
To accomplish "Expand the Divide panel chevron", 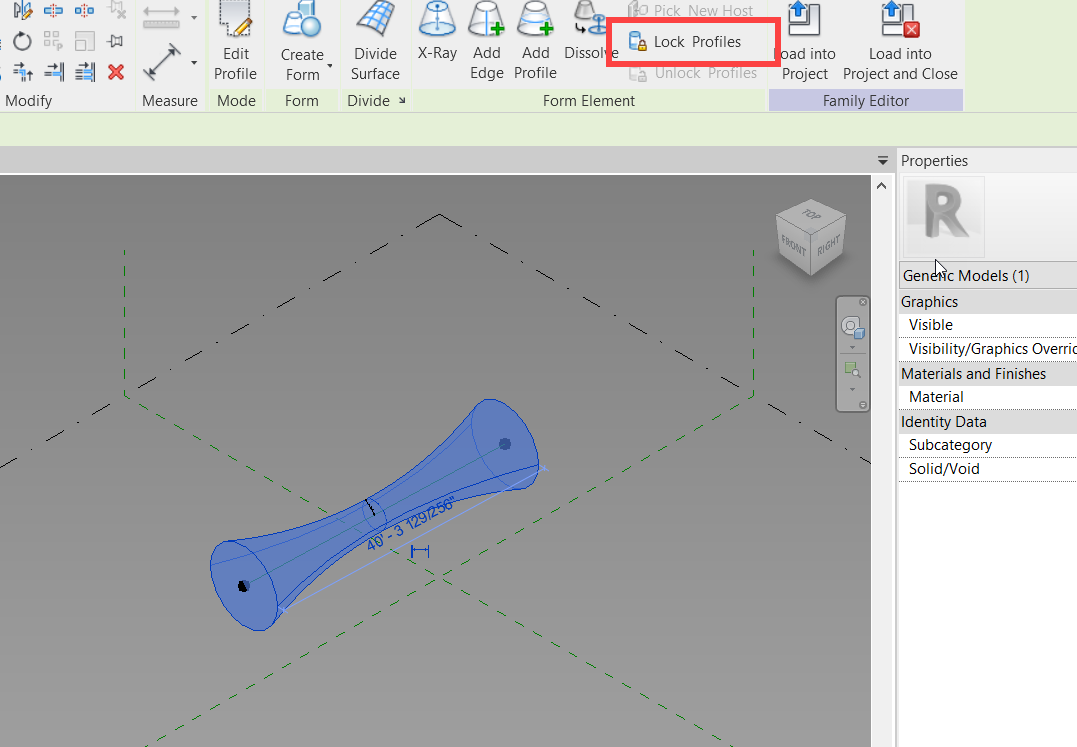I will (404, 100).
